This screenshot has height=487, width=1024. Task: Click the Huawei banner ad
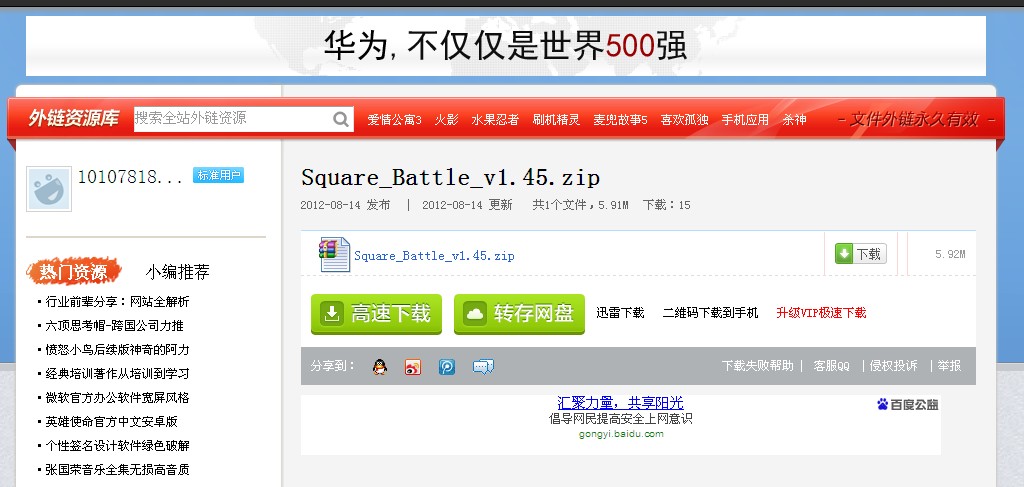click(505, 46)
